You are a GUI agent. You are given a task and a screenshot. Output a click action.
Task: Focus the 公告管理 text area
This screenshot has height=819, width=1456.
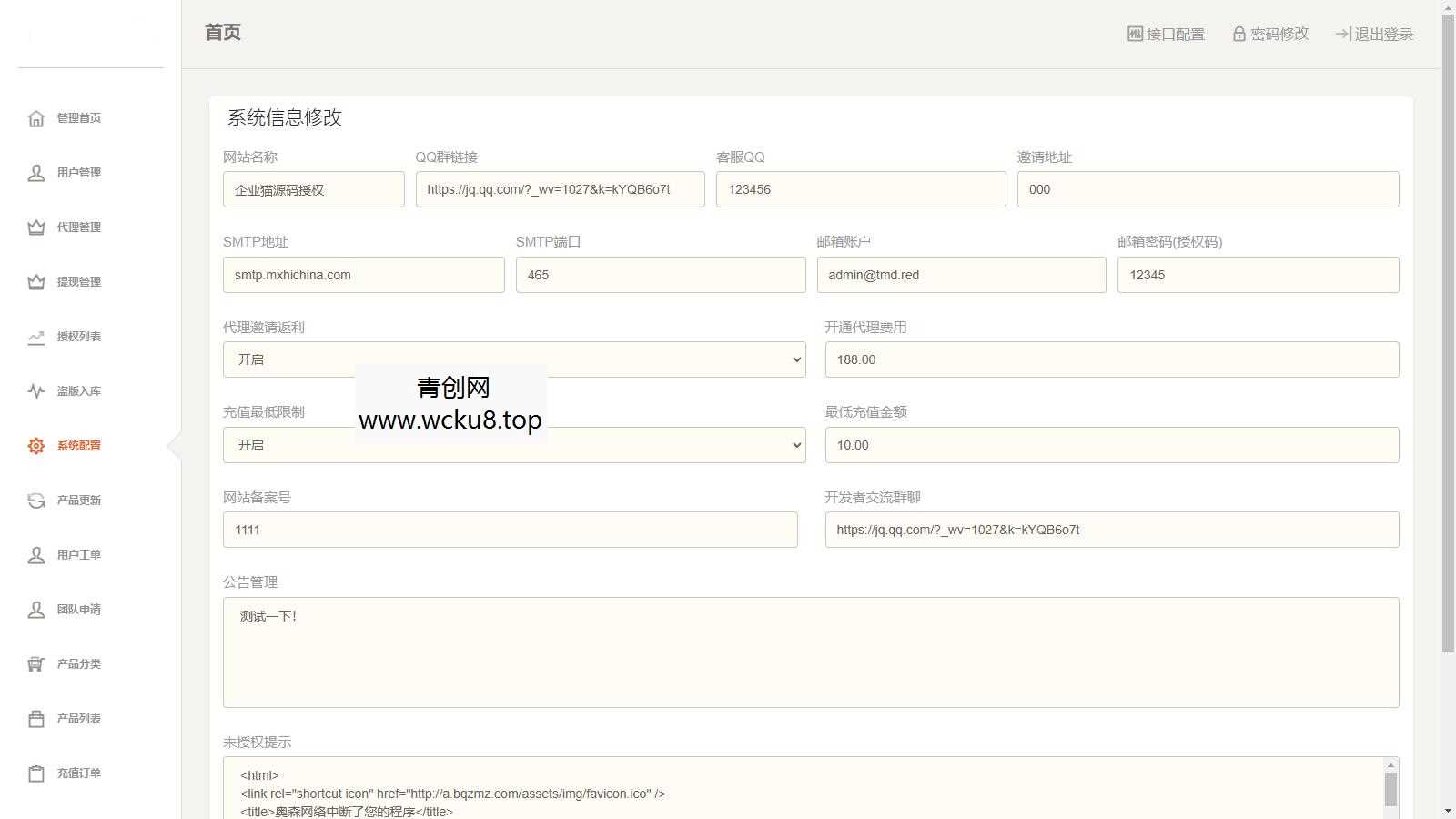click(810, 652)
